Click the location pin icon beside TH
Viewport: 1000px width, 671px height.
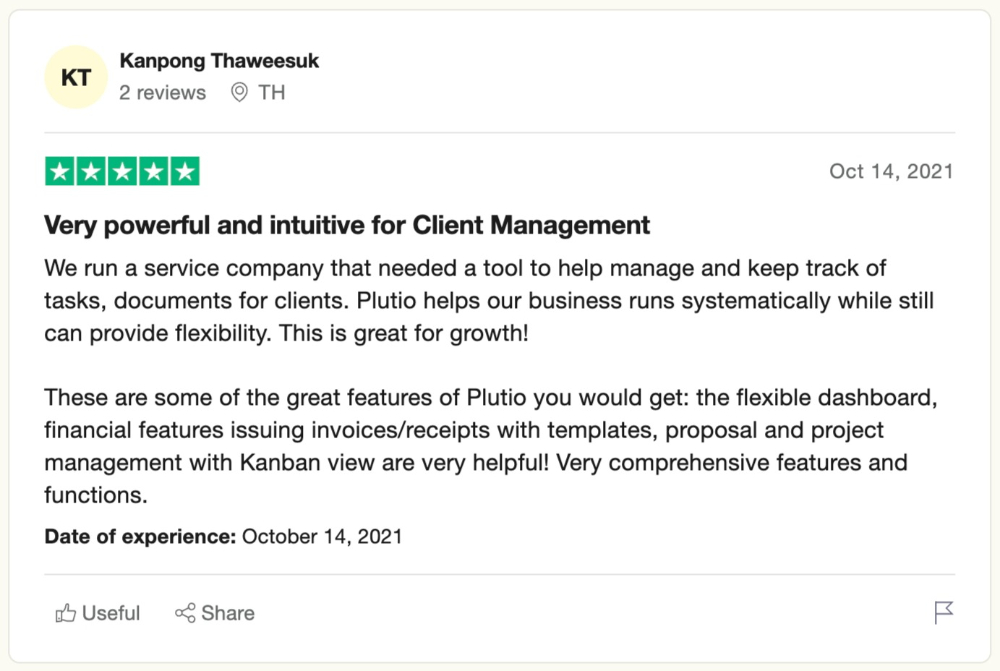[239, 92]
